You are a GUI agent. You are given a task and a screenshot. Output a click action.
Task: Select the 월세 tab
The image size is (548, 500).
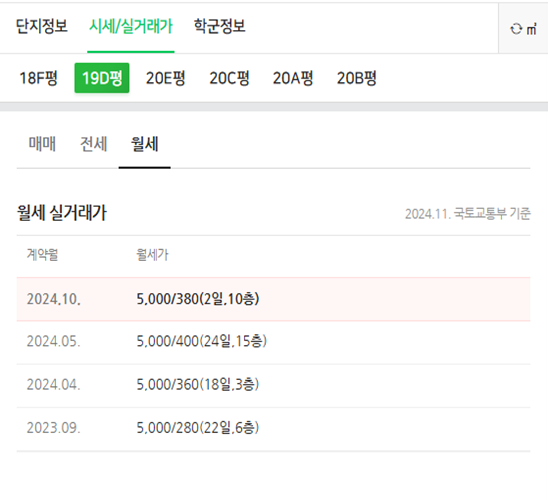tap(145, 144)
